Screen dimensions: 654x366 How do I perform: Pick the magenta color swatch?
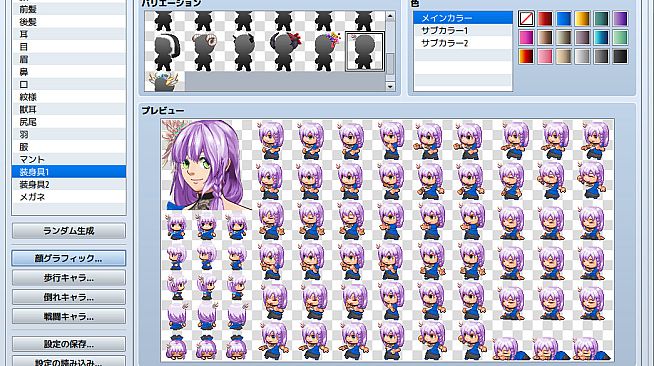526,38
